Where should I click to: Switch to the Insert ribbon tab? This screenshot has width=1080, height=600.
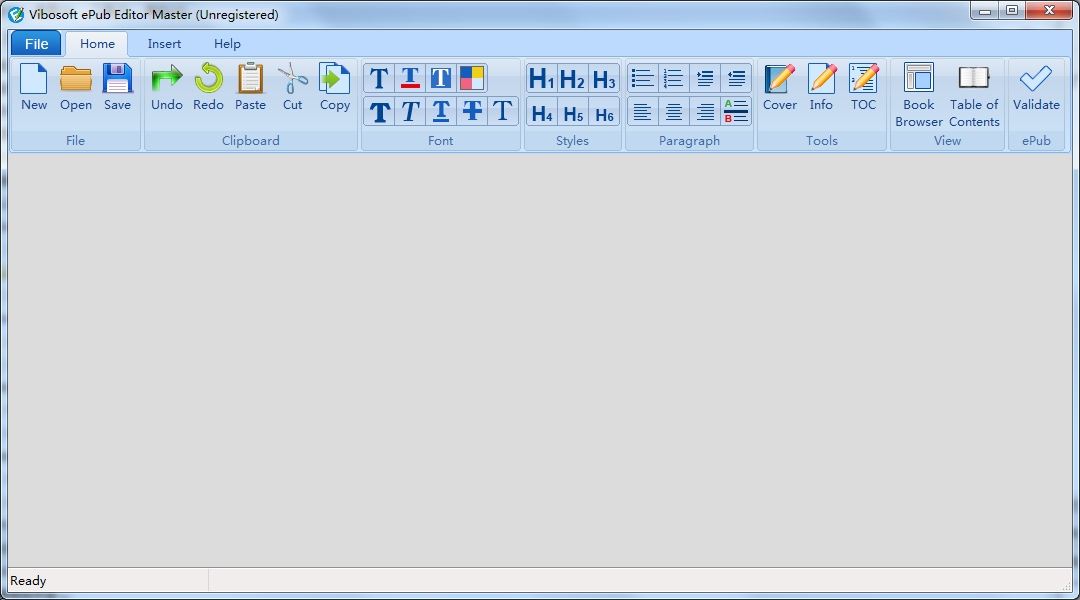164,44
